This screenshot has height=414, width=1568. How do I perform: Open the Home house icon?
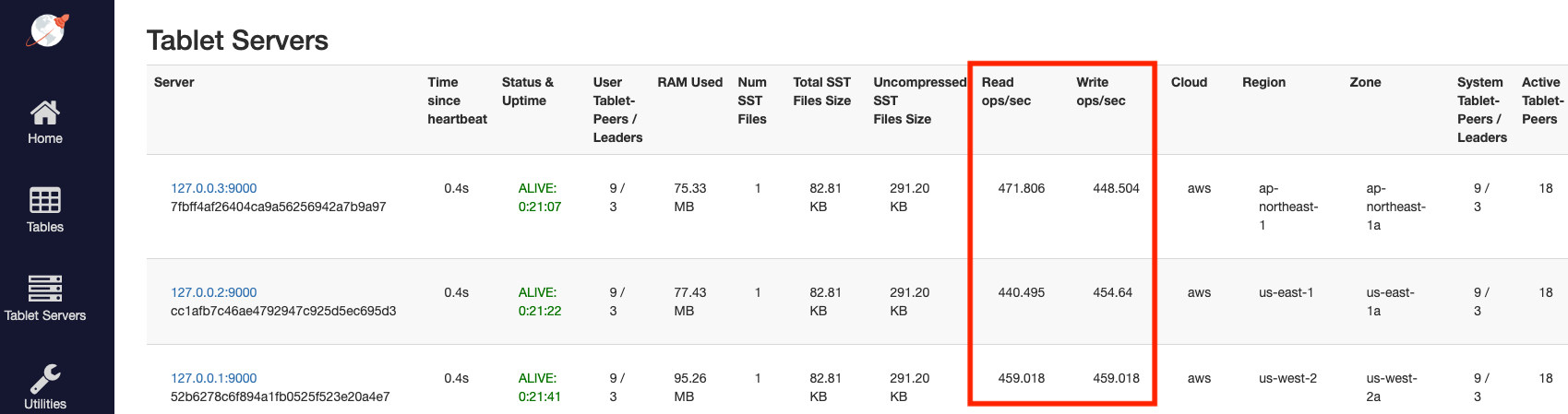[44, 112]
